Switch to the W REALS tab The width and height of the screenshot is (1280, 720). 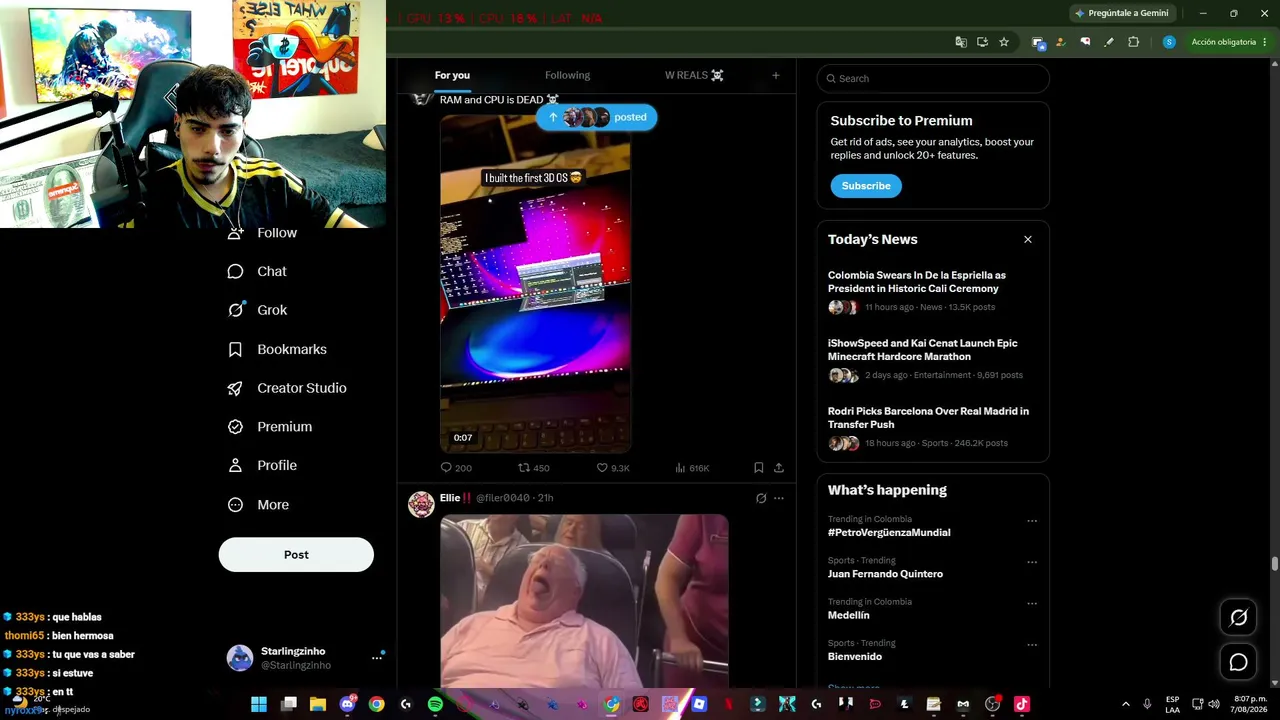tap(694, 75)
